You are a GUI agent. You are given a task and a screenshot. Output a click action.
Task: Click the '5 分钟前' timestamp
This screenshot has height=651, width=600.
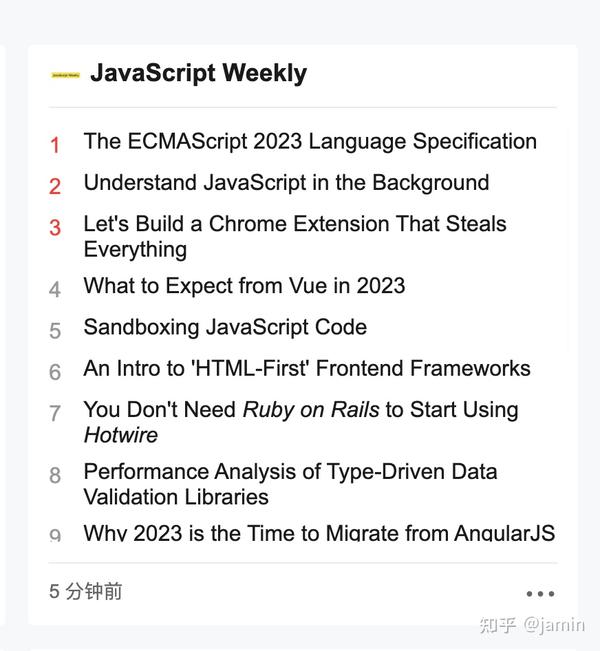coord(86,591)
